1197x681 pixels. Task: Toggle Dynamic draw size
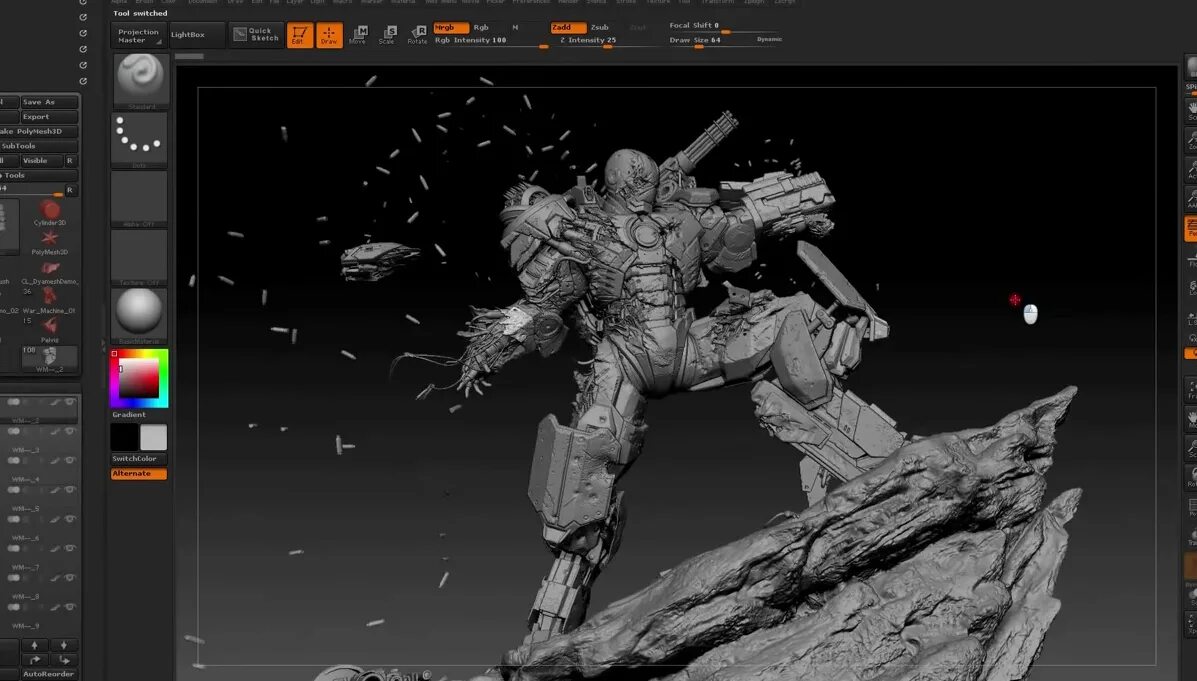[x=770, y=39]
